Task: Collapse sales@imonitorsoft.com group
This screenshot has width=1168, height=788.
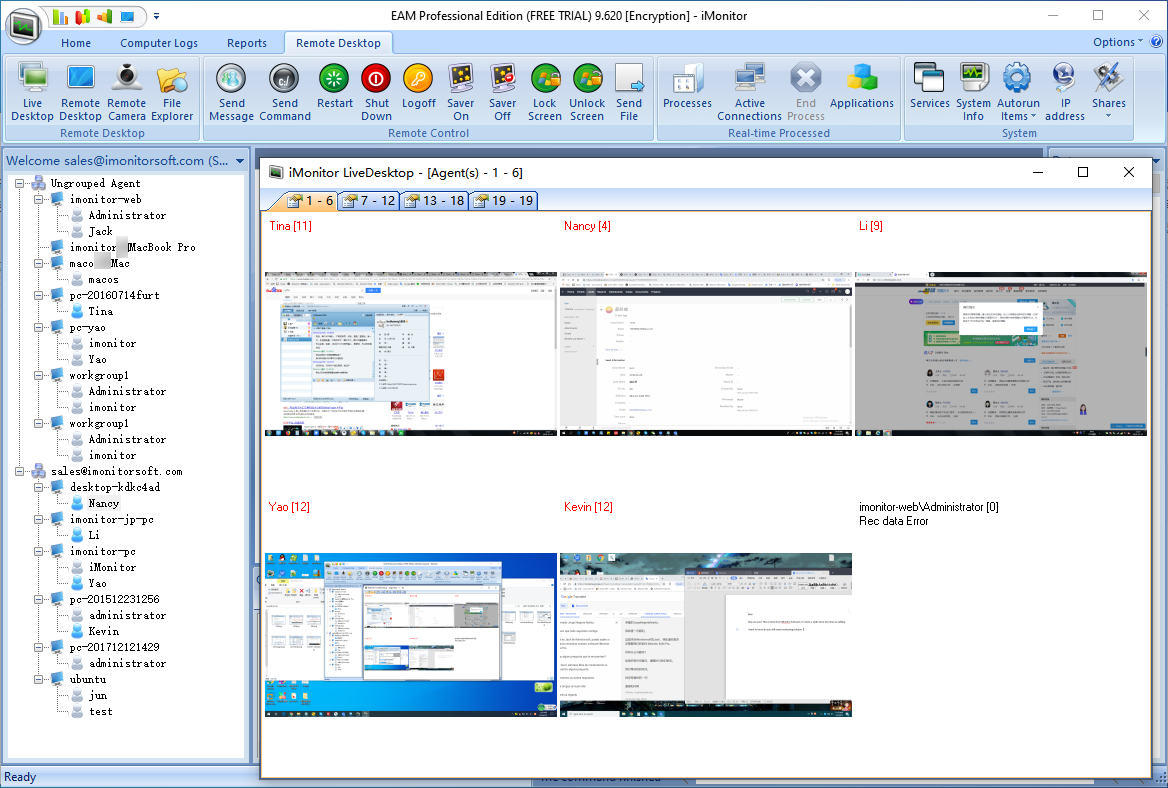Action: 20,471
